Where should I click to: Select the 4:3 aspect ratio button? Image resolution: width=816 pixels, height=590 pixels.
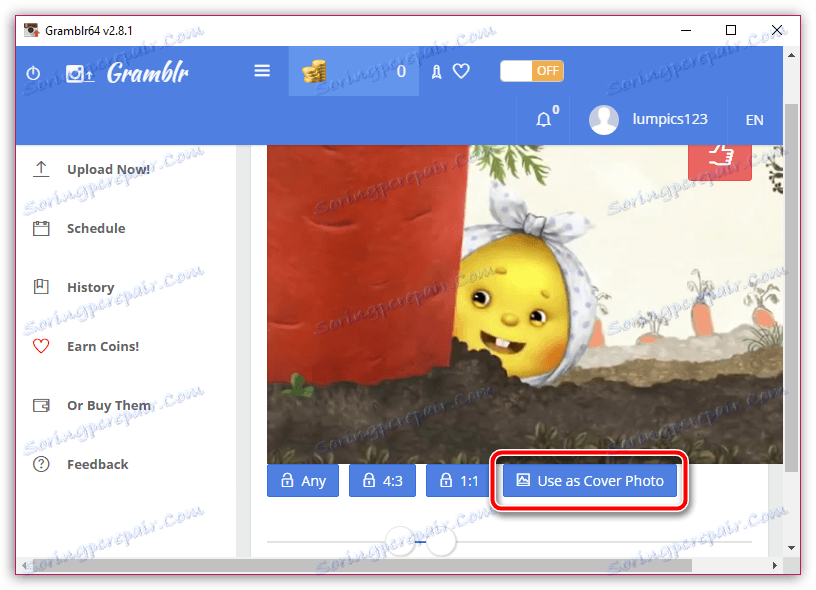point(382,481)
